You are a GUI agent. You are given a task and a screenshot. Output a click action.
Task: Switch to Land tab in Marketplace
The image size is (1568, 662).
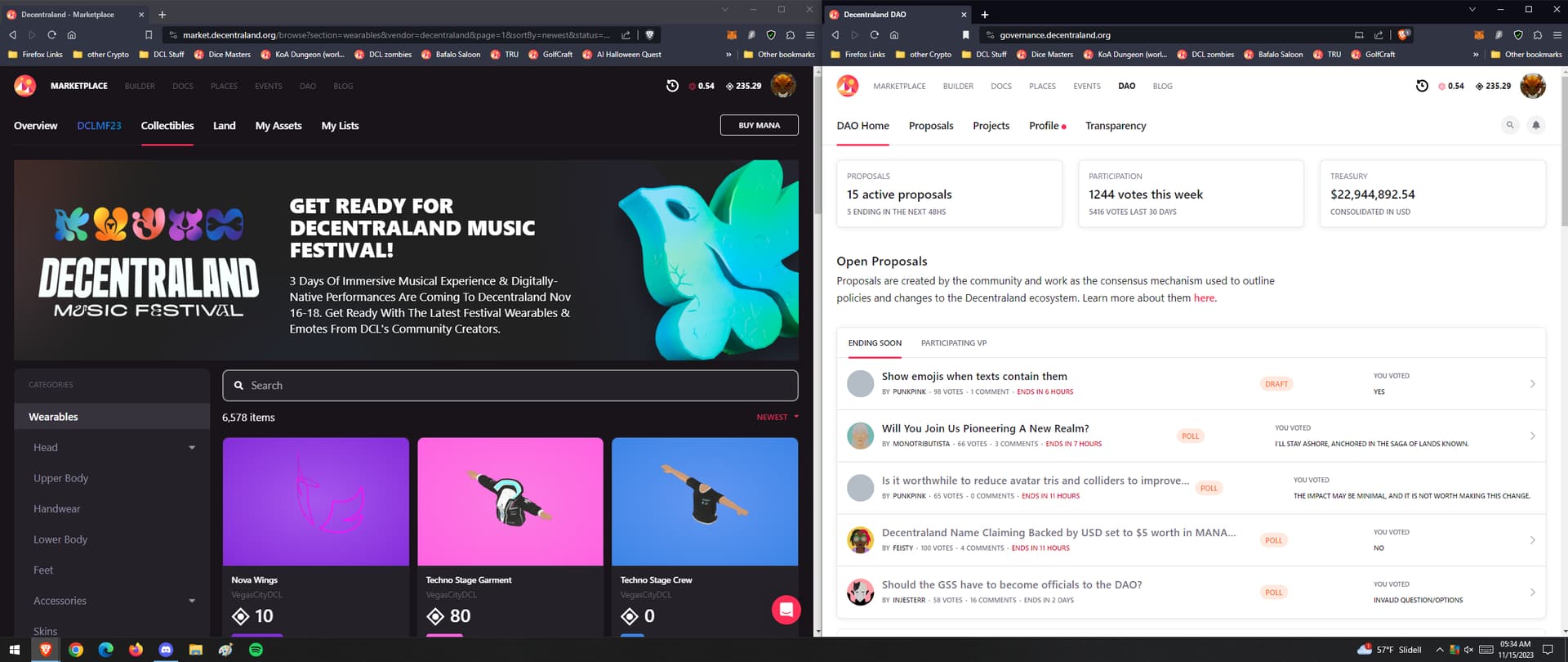click(x=224, y=126)
